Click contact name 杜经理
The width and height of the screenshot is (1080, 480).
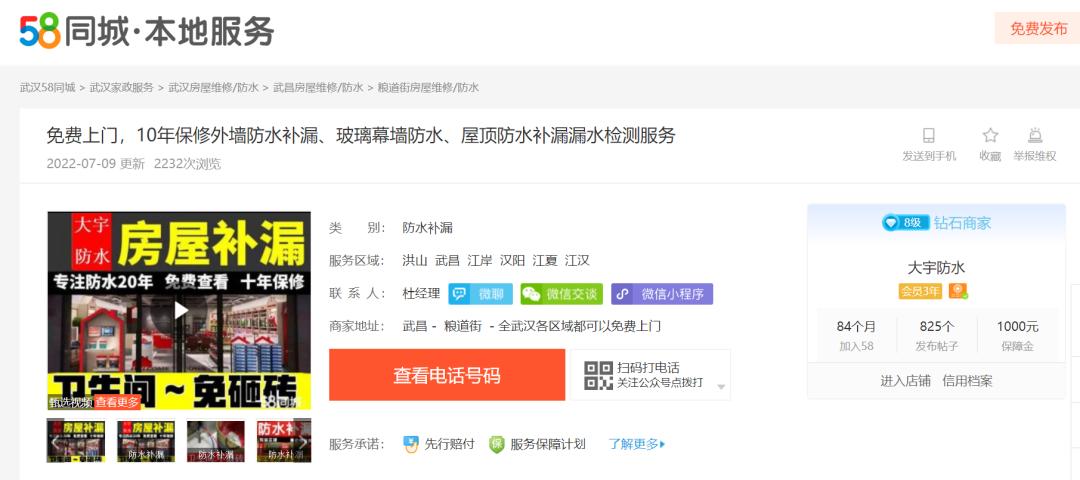click(422, 294)
